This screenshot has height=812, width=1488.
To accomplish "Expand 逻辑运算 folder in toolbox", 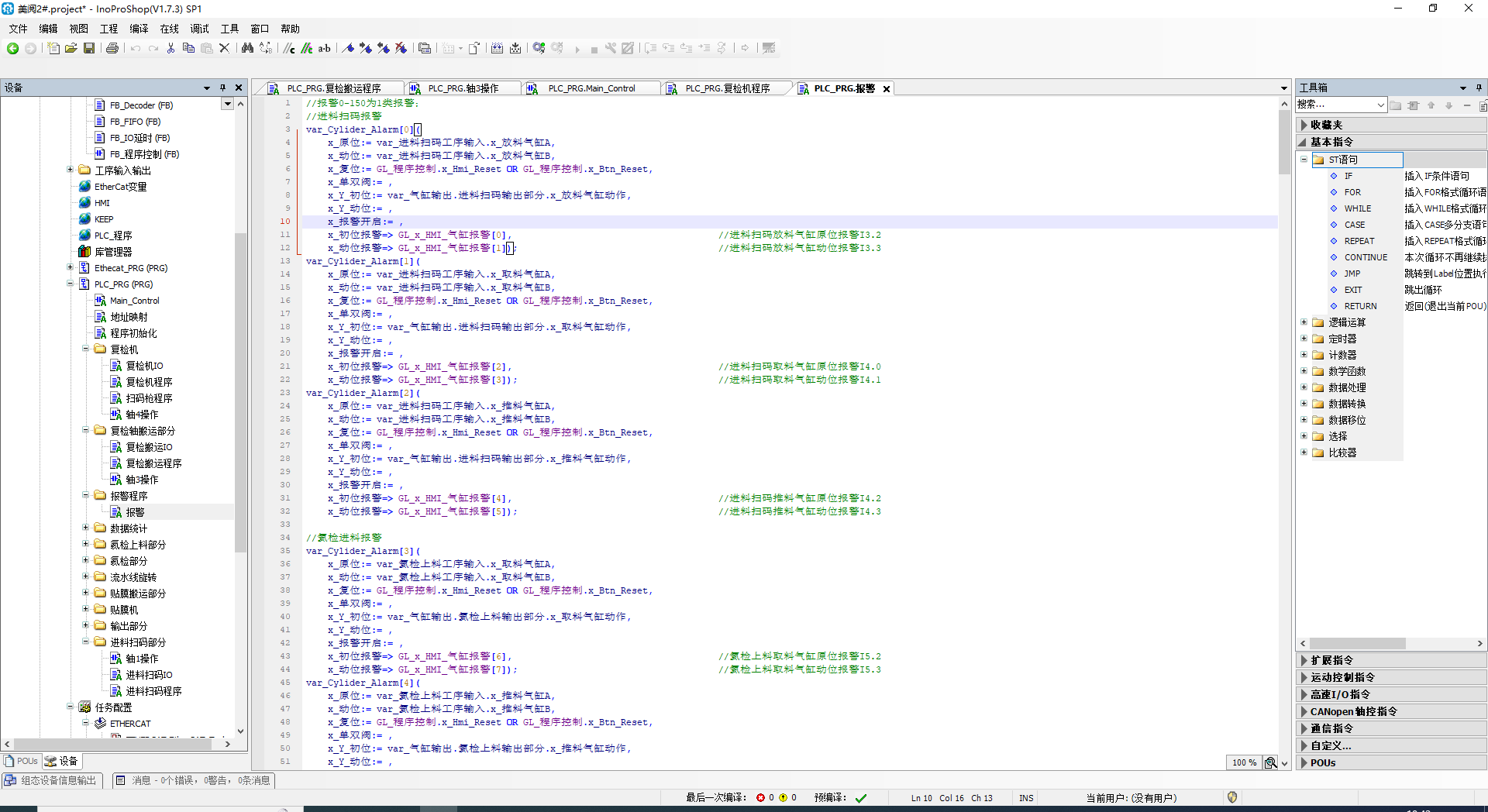I will tap(1304, 322).
